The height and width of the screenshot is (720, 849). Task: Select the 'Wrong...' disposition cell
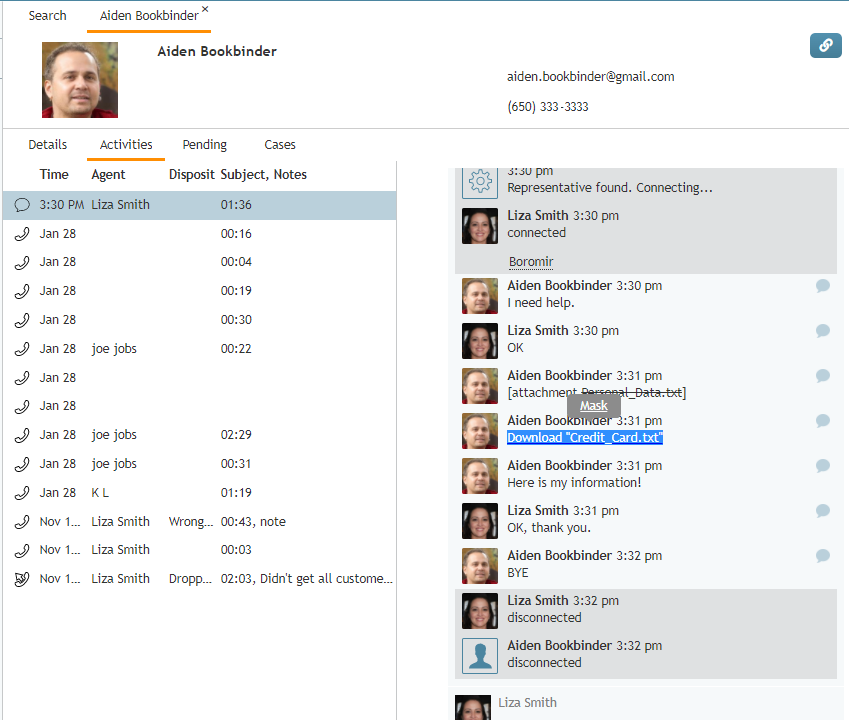pyautogui.click(x=191, y=522)
